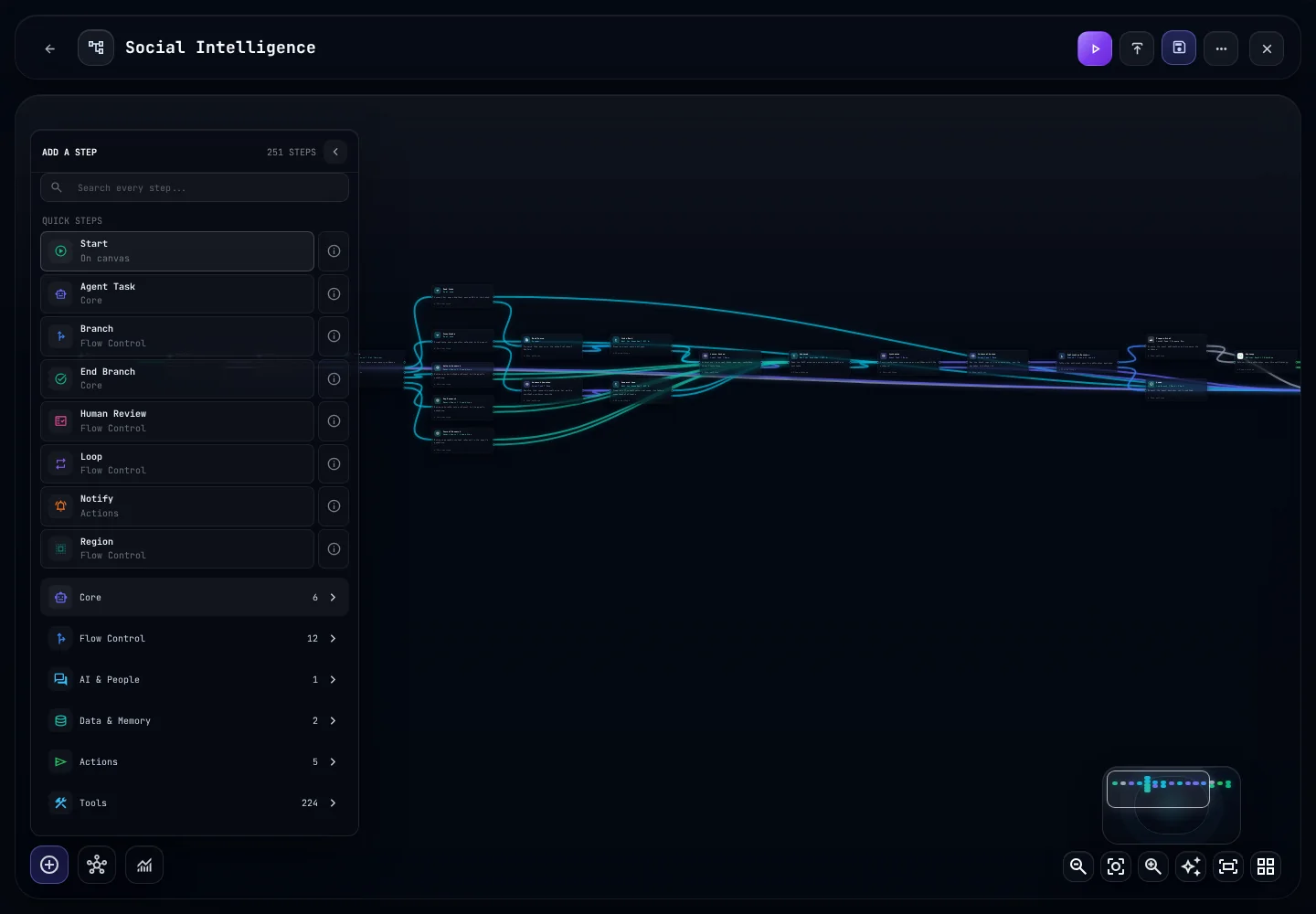Expand the Actions category
This screenshot has height=914, width=1316.
[x=195, y=761]
